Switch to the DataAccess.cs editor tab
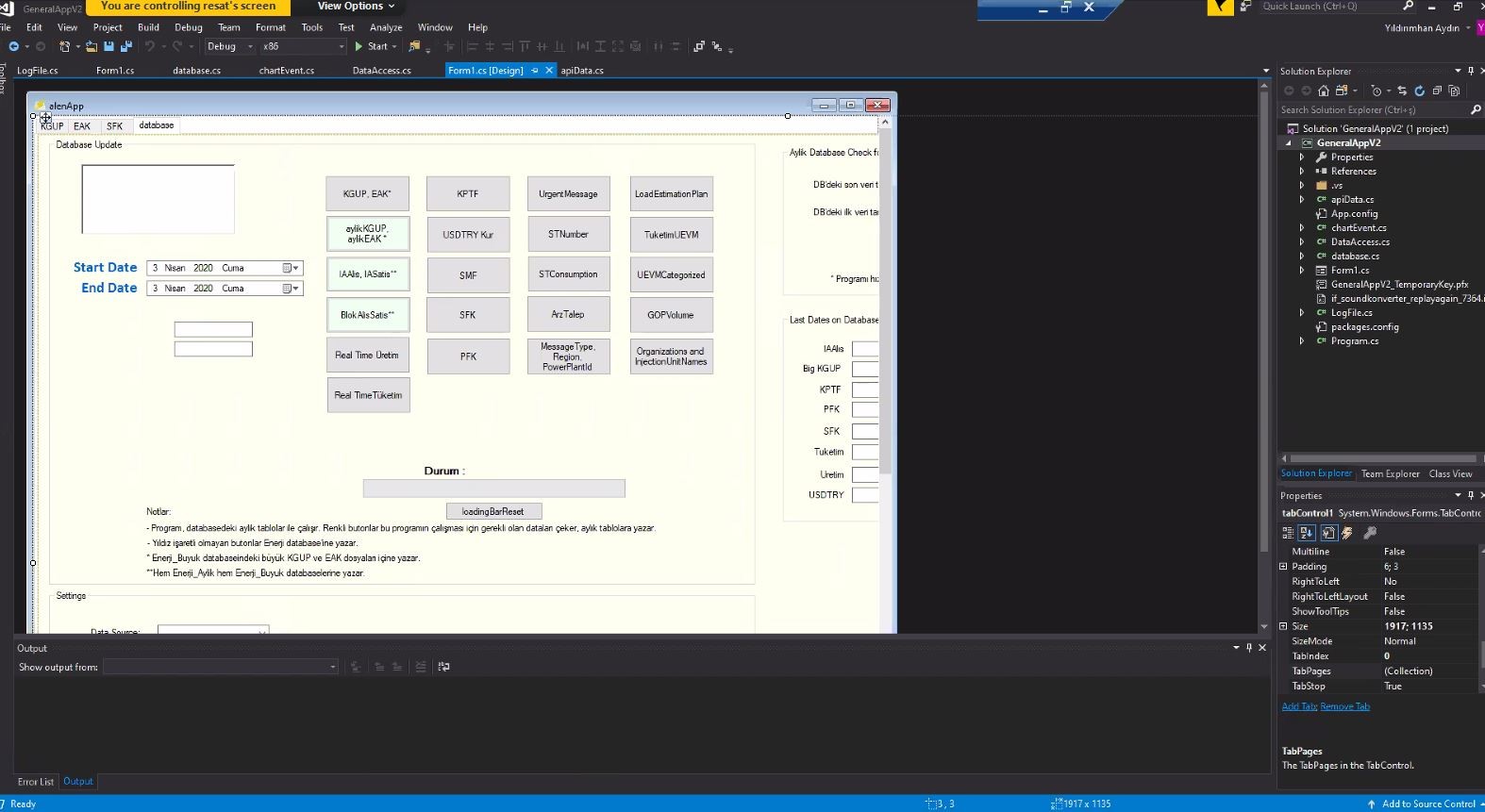This screenshot has width=1485, height=812. (381, 71)
